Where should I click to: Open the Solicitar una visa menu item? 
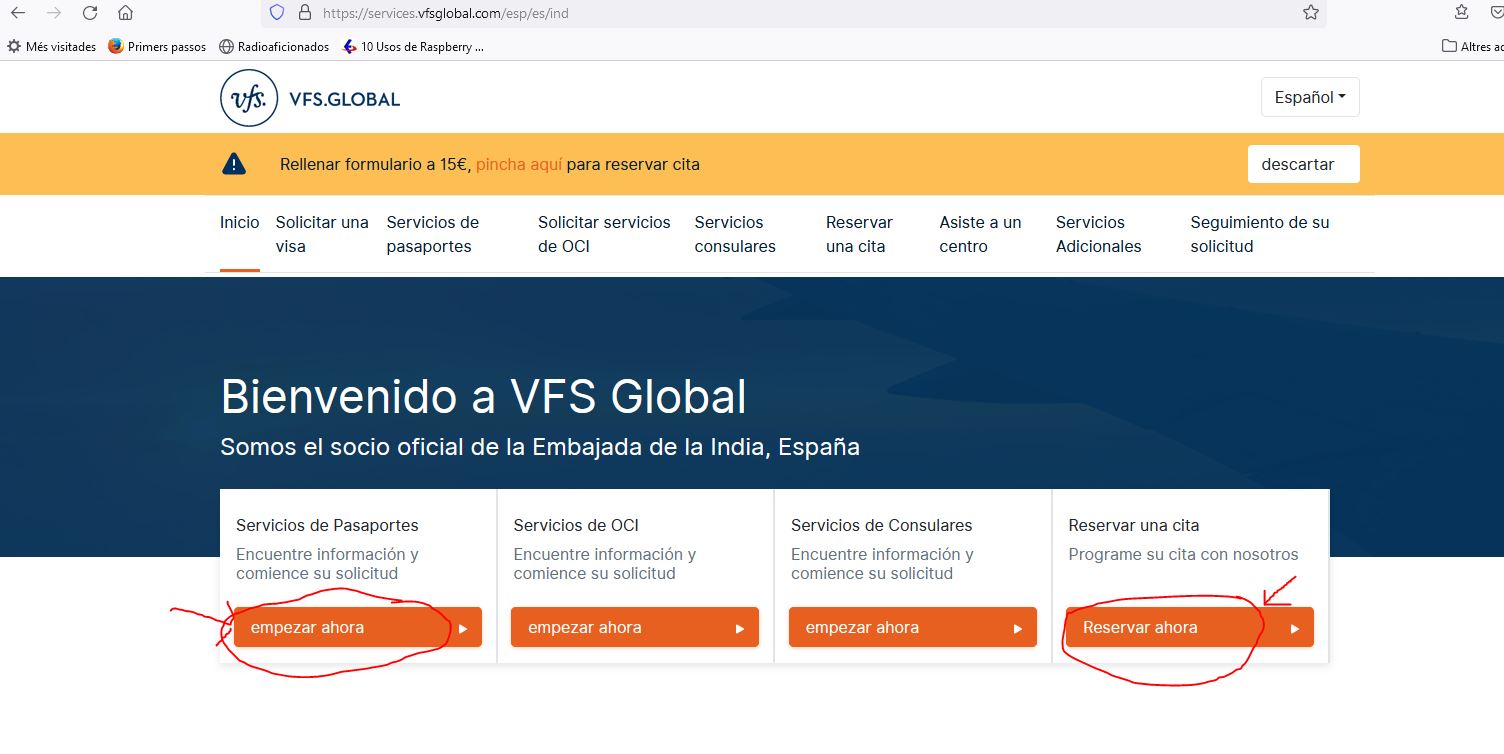[322, 234]
